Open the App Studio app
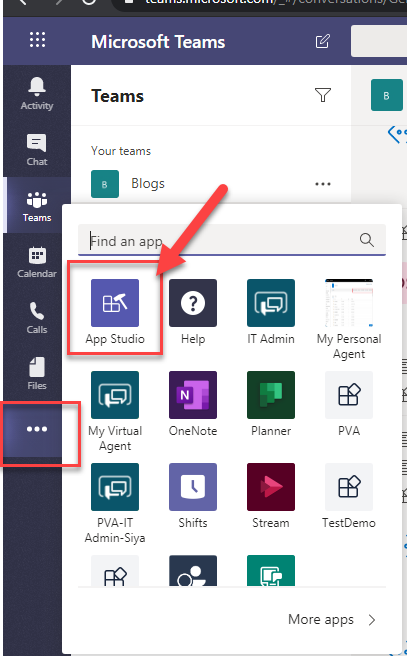407x656 pixels. pyautogui.click(x=115, y=312)
